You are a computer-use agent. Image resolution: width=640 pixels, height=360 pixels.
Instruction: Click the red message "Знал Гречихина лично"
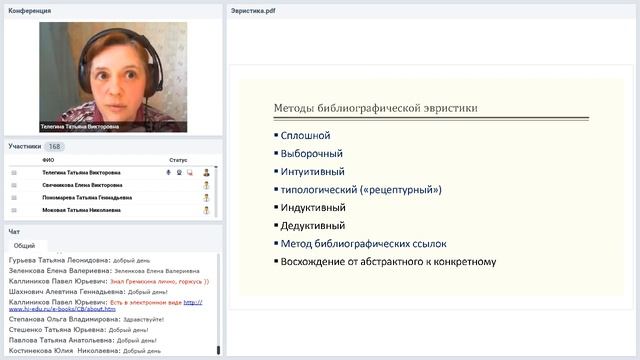[160, 282]
